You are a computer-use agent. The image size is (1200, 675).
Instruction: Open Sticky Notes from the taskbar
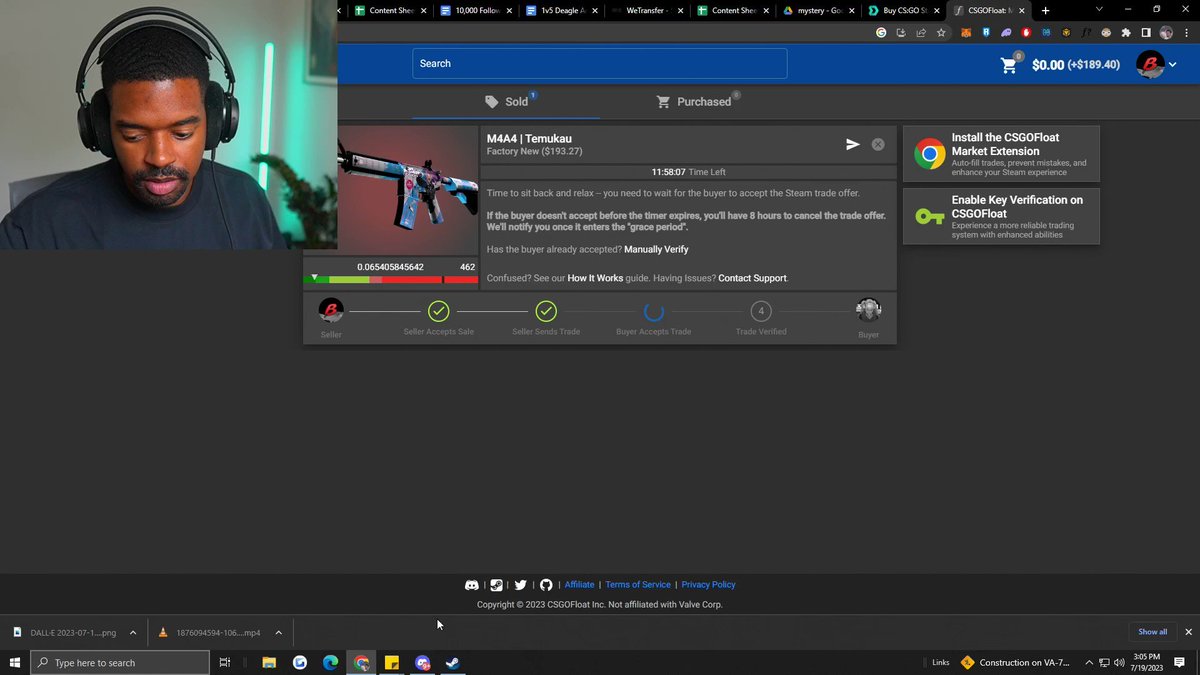(392, 662)
